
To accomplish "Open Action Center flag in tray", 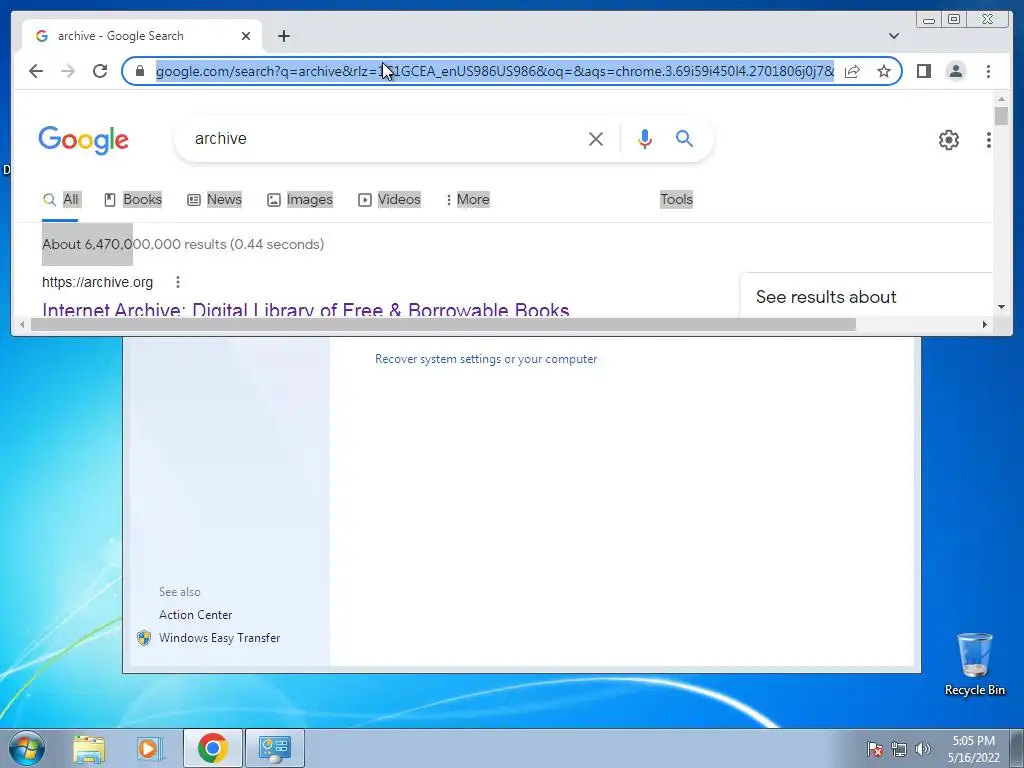I will tap(874, 749).
